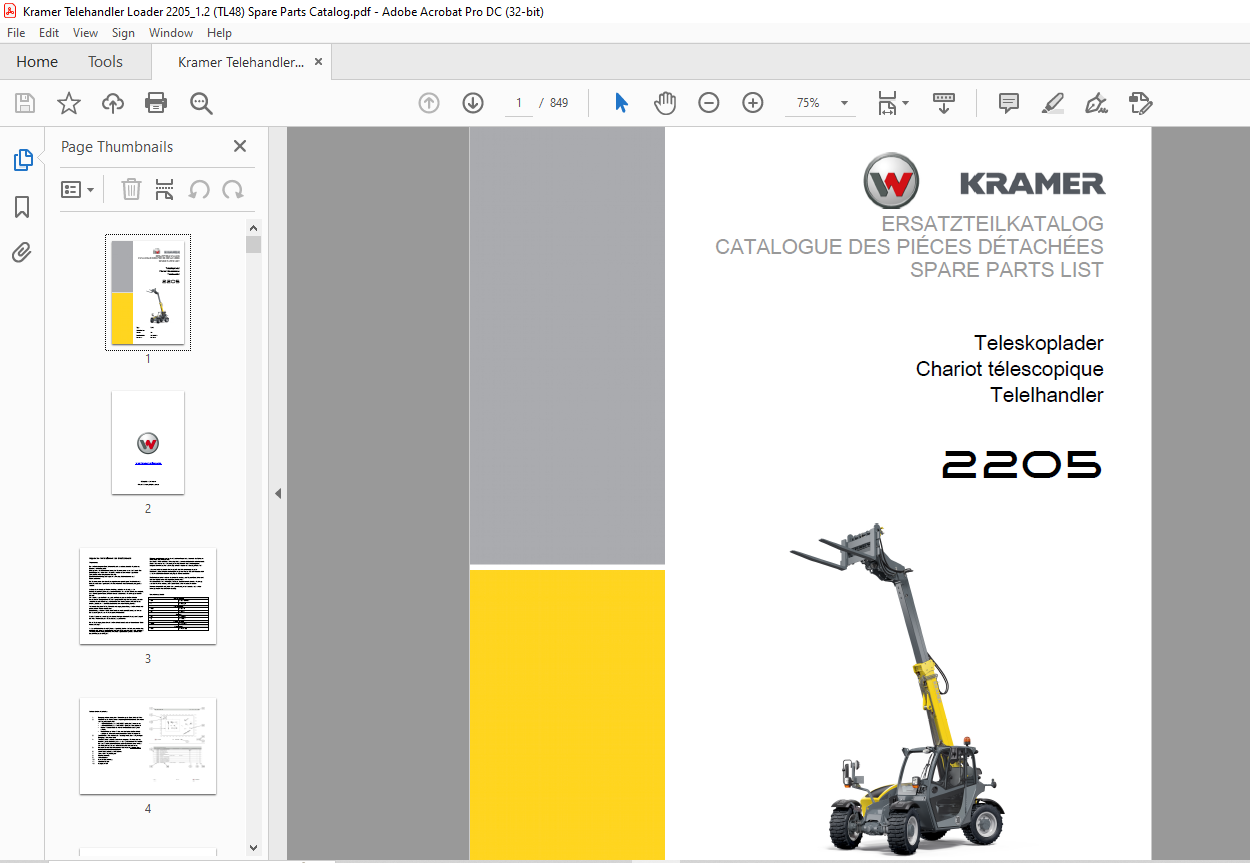Click the page number input field
The height and width of the screenshot is (863, 1250).
[519, 103]
